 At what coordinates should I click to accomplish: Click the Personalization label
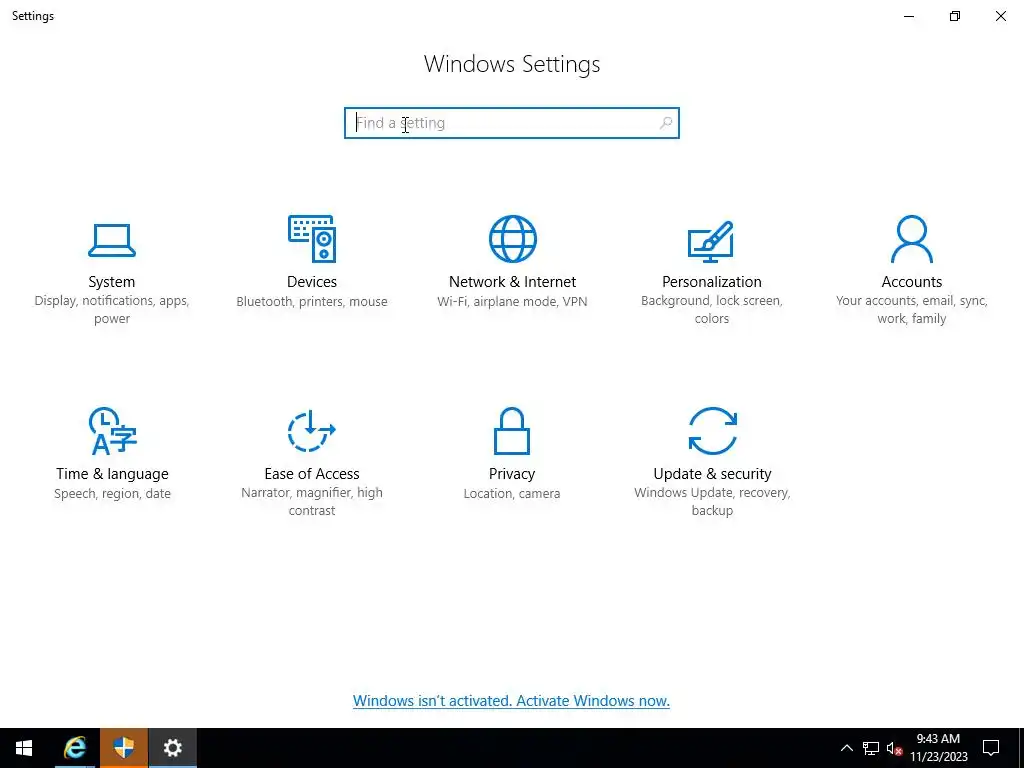click(712, 281)
